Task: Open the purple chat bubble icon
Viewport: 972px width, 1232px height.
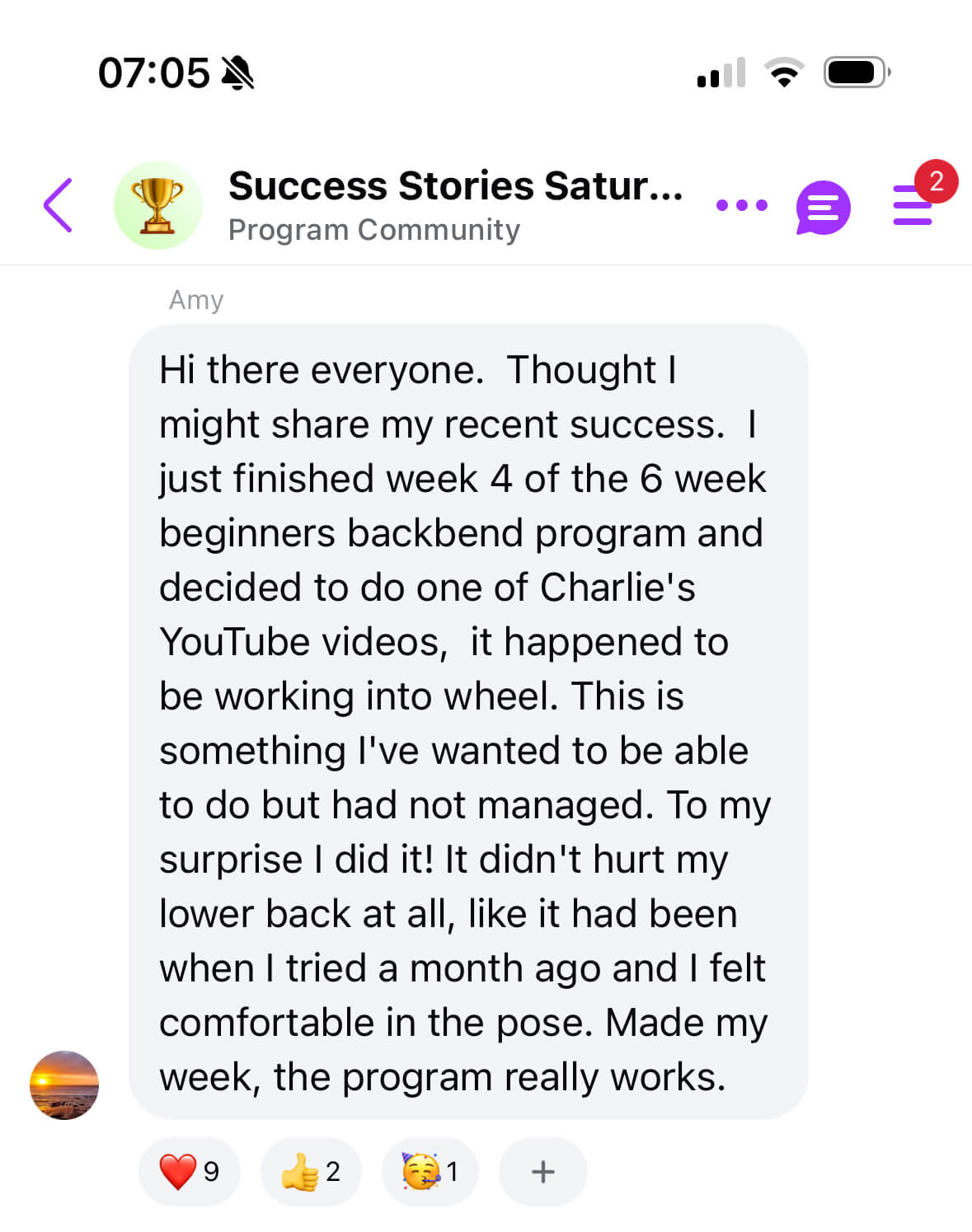Action: [x=823, y=208]
